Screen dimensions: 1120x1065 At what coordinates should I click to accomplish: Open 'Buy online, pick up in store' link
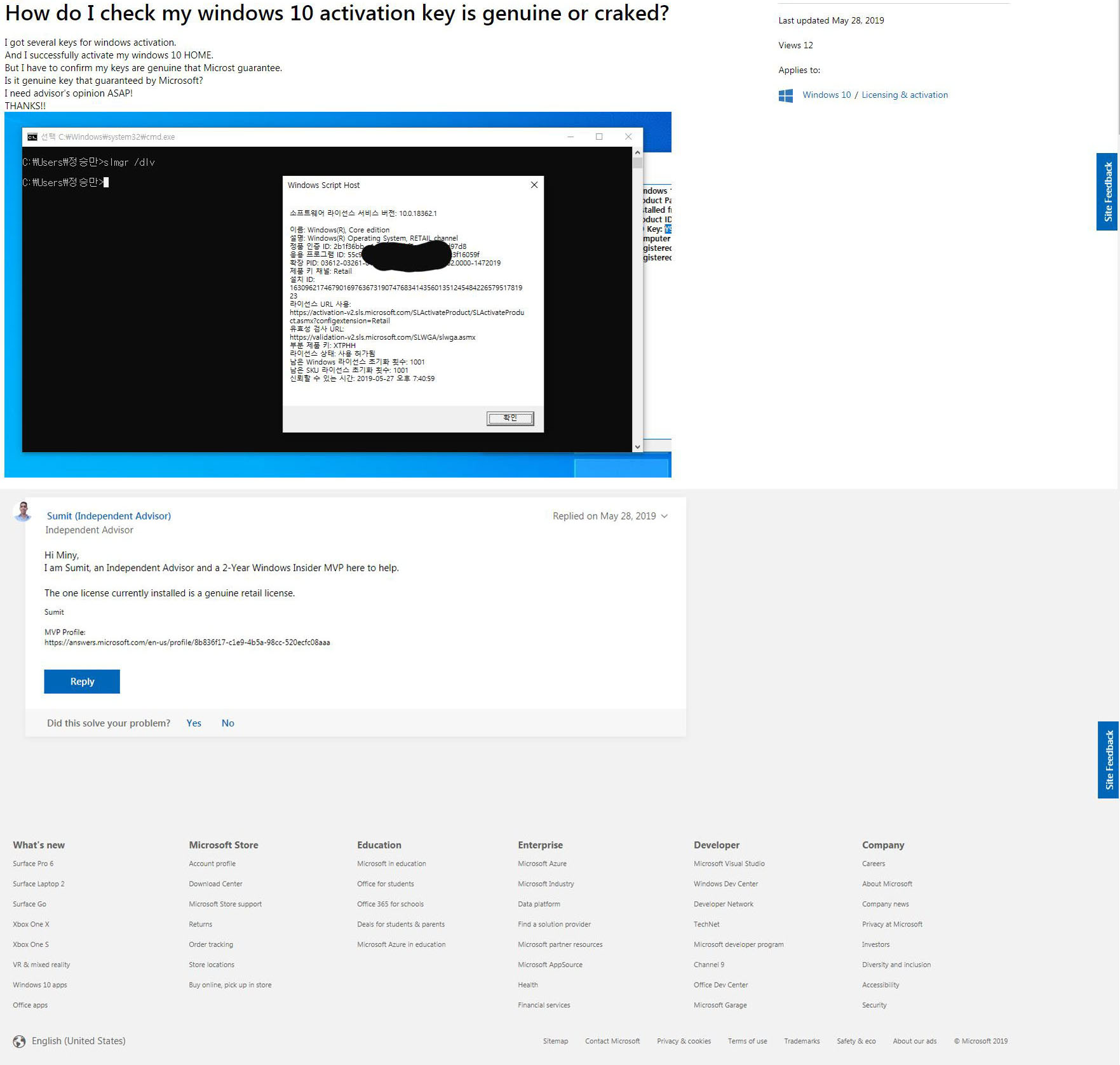(x=230, y=986)
